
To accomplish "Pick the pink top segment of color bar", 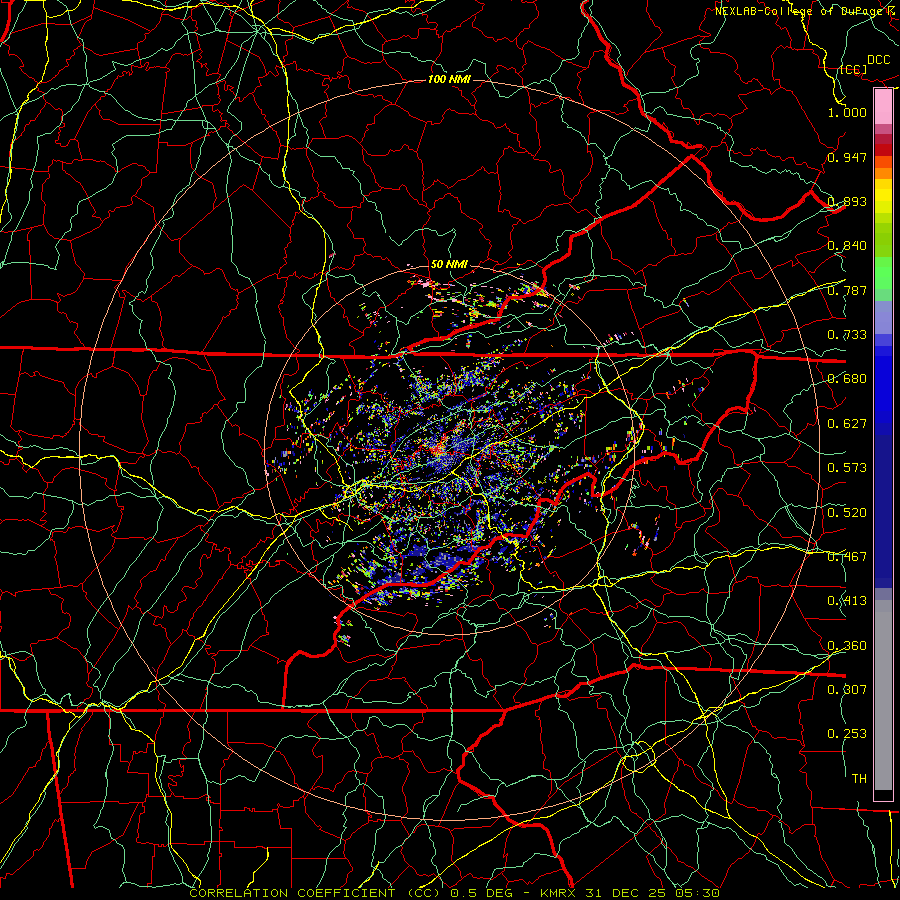I will point(883,107).
